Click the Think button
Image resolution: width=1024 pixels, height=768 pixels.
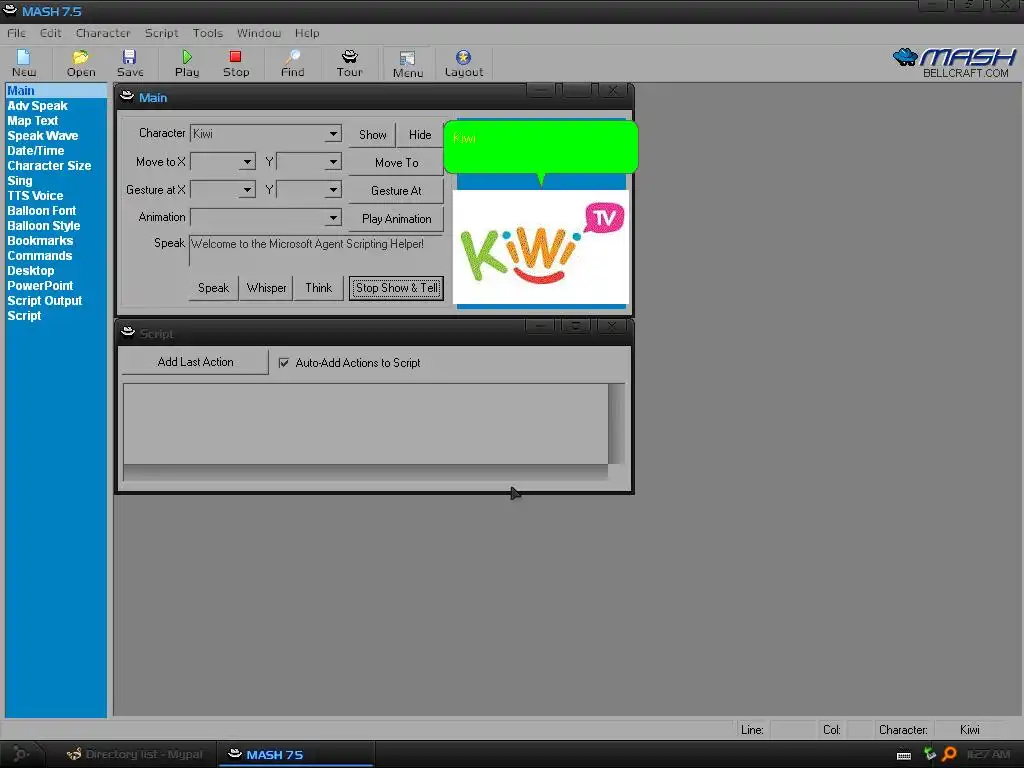tap(319, 288)
